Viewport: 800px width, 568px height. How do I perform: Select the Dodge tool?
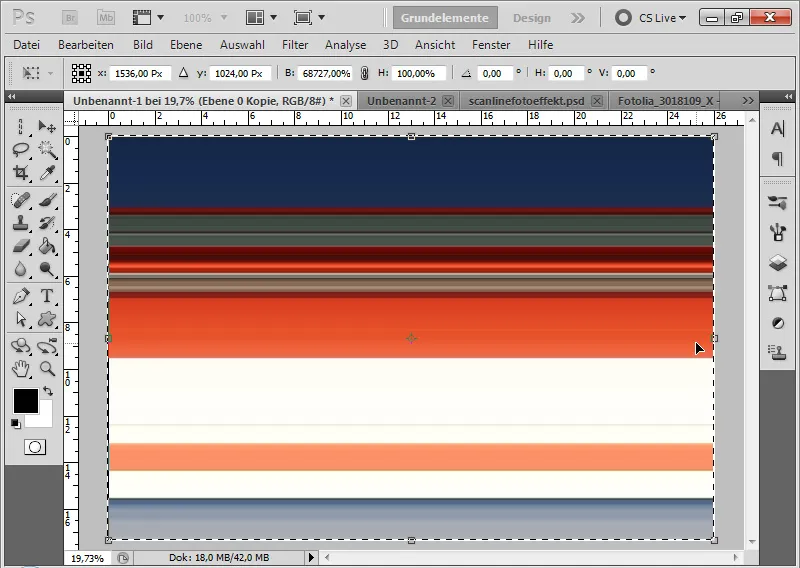pos(47,269)
